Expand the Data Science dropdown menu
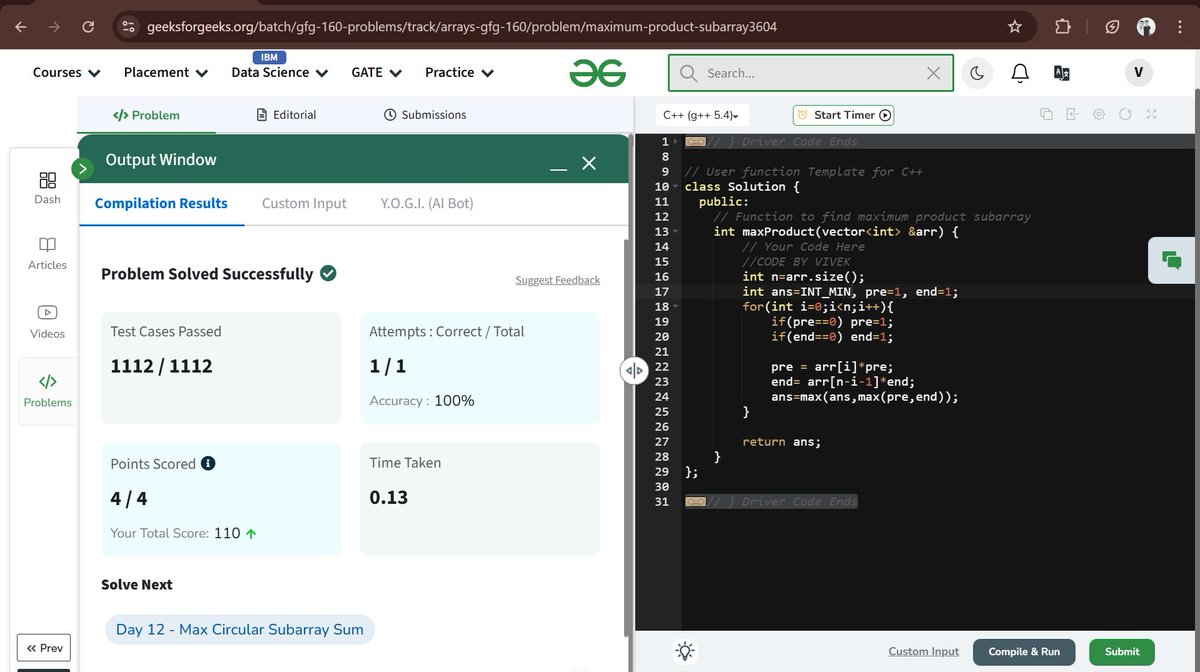 [x=280, y=73]
